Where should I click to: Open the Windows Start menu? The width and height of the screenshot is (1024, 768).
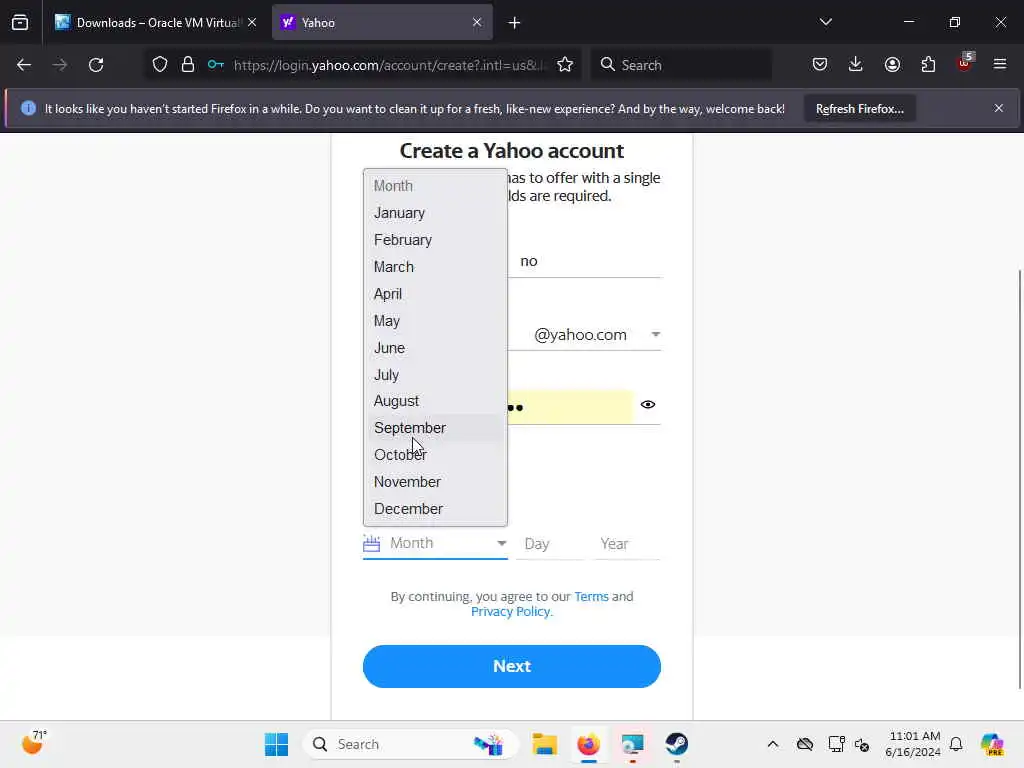[276, 744]
